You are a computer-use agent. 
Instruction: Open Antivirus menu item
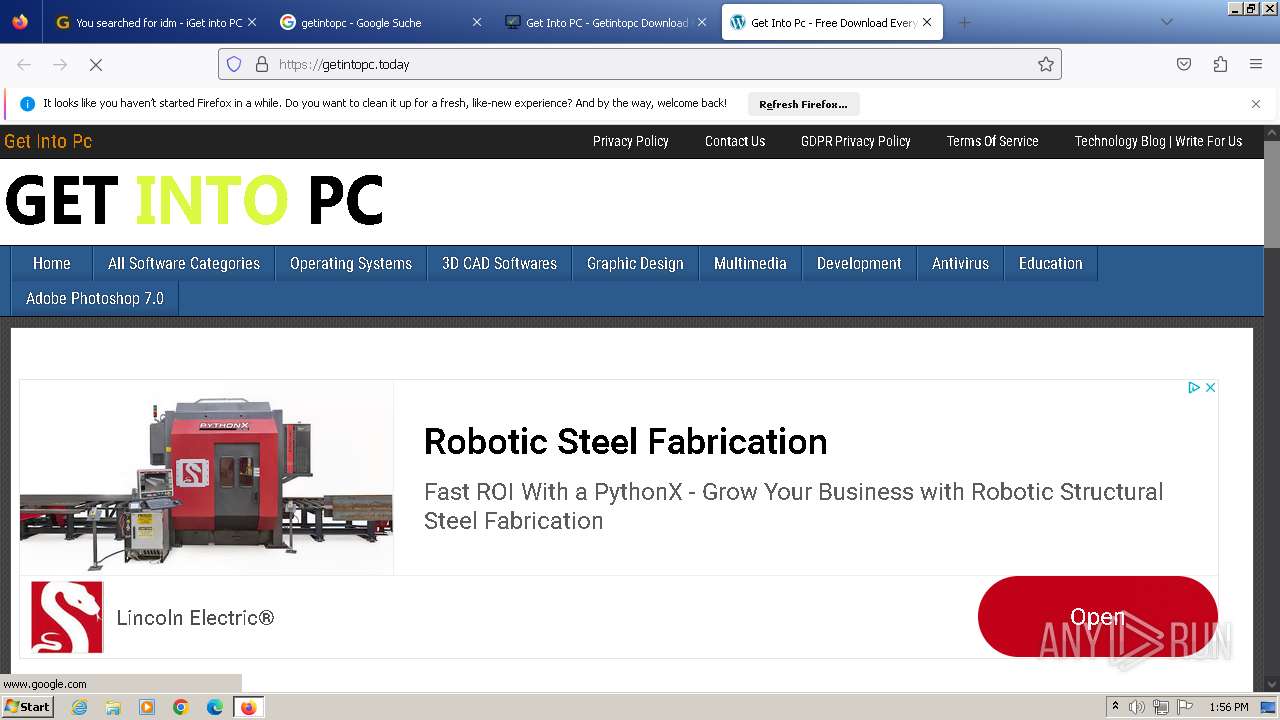(960, 264)
